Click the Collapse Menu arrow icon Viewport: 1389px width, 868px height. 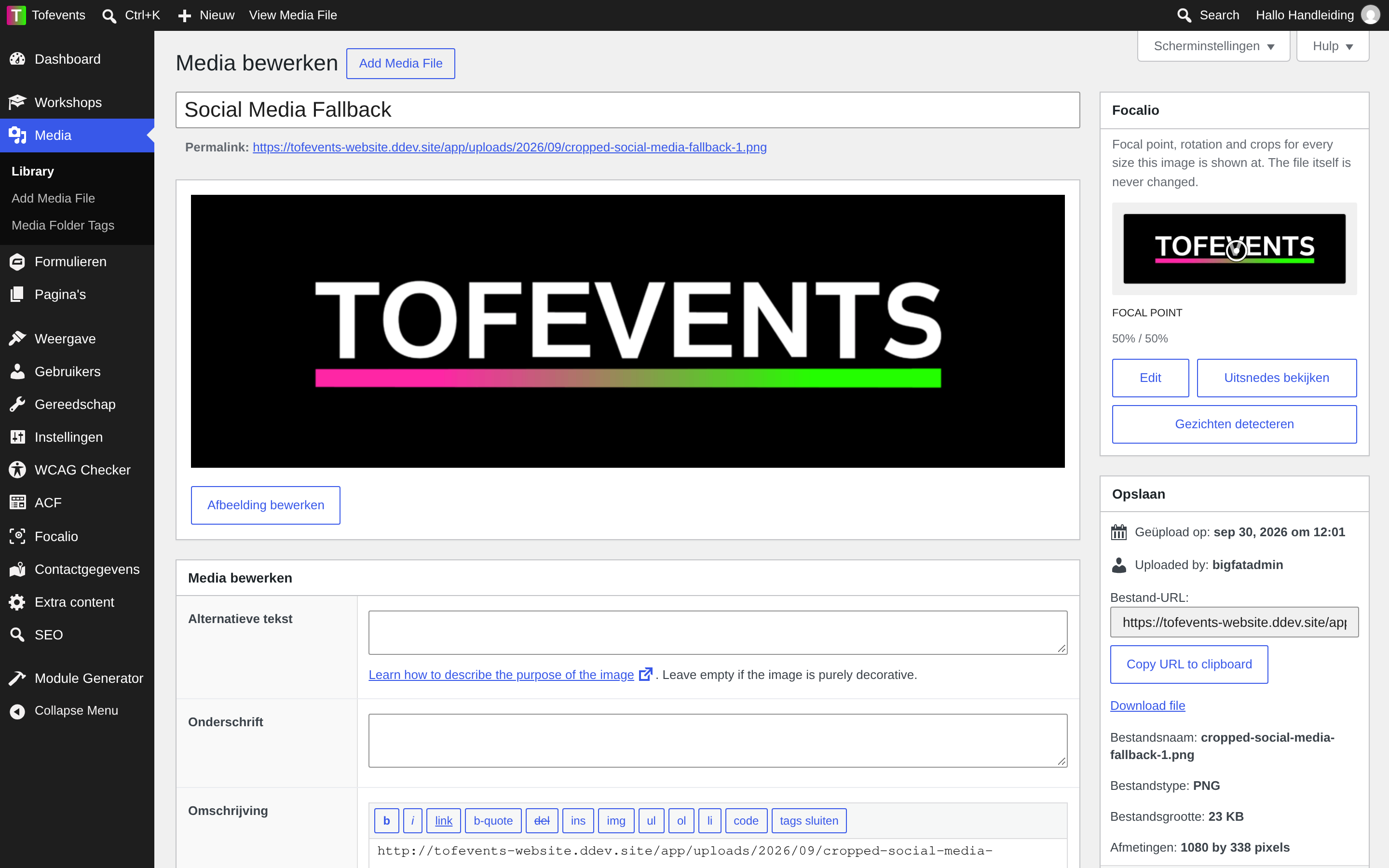click(17, 711)
